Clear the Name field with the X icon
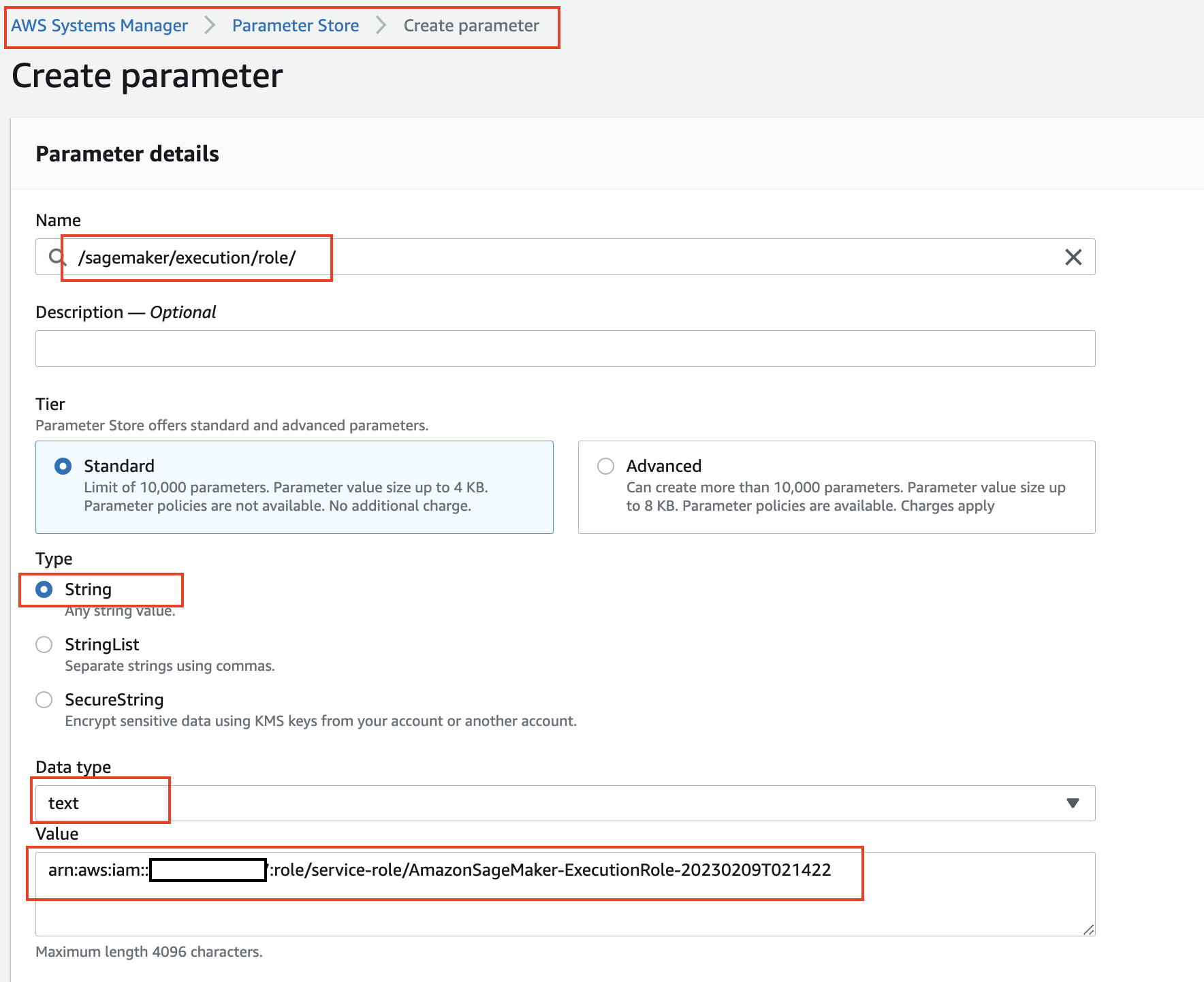Image resolution: width=1204 pixels, height=982 pixels. (1073, 257)
